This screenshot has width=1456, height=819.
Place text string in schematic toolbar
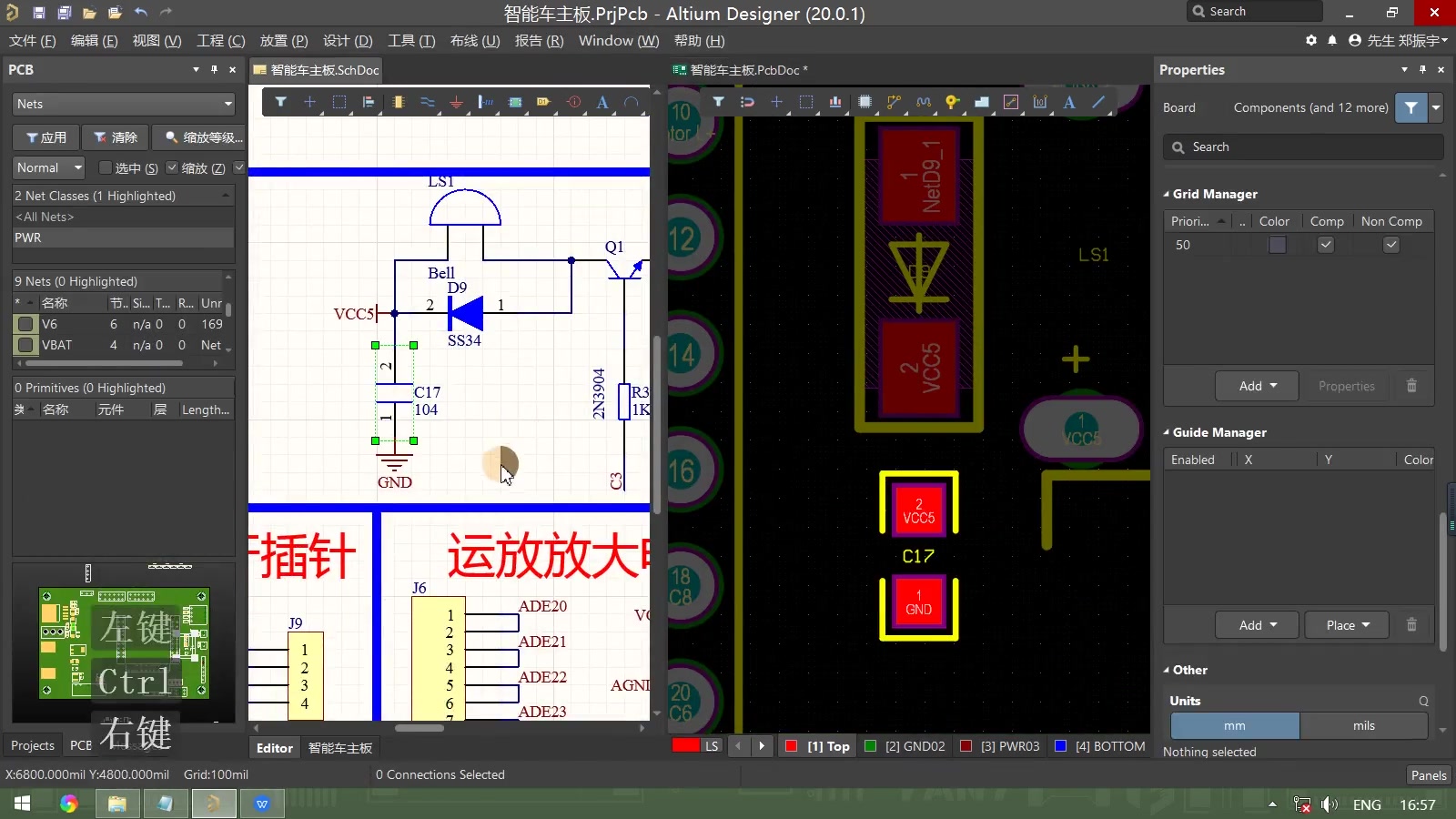602,102
